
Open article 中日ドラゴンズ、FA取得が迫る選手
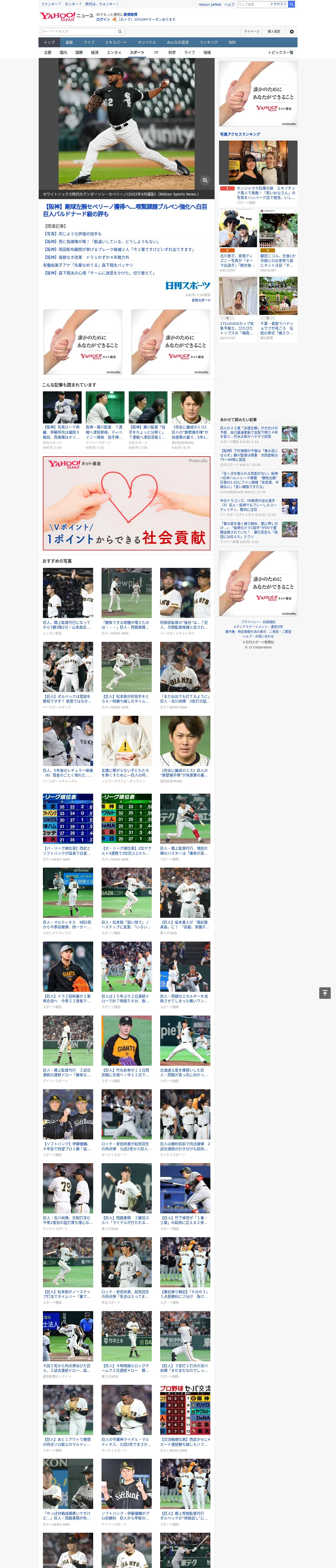point(249,505)
